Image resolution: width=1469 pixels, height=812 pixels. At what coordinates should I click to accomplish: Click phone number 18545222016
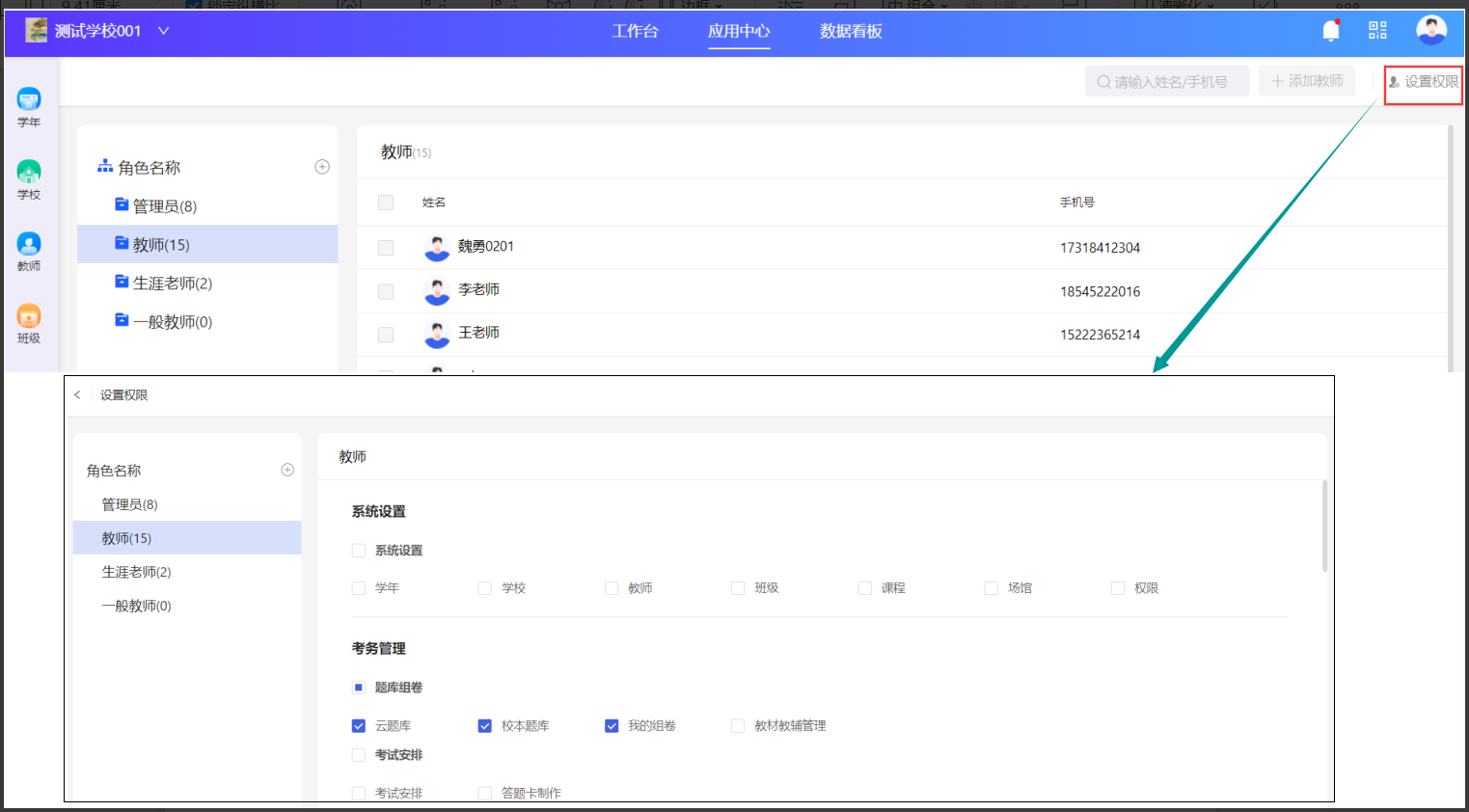click(x=1100, y=291)
